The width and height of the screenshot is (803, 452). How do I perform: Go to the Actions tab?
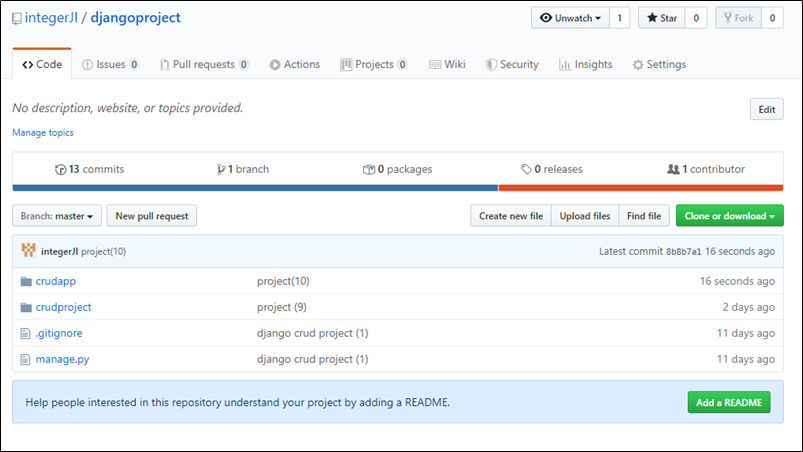point(295,64)
